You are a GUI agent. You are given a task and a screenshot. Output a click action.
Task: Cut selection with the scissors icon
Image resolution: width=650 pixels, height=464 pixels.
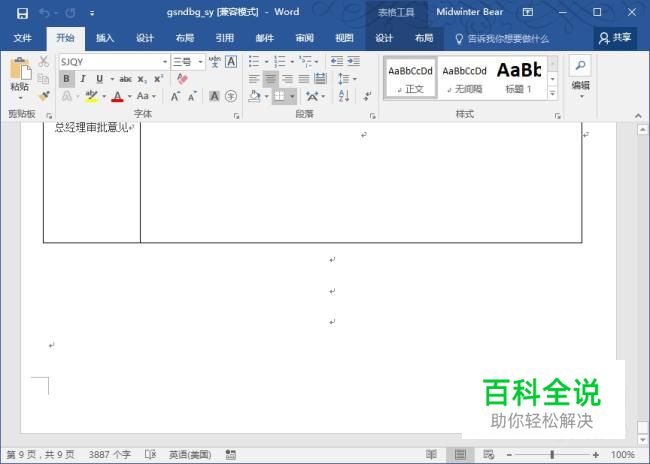[44, 62]
